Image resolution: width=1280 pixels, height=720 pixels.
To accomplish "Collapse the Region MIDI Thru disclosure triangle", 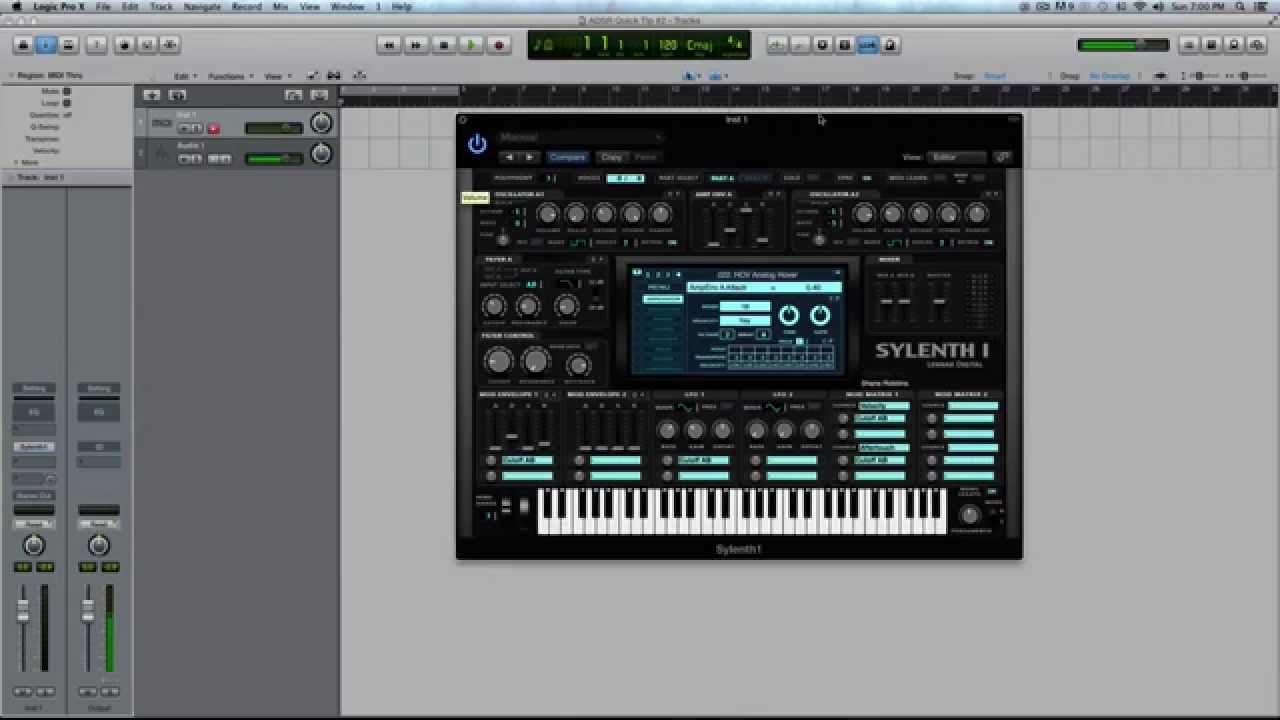I will point(11,76).
